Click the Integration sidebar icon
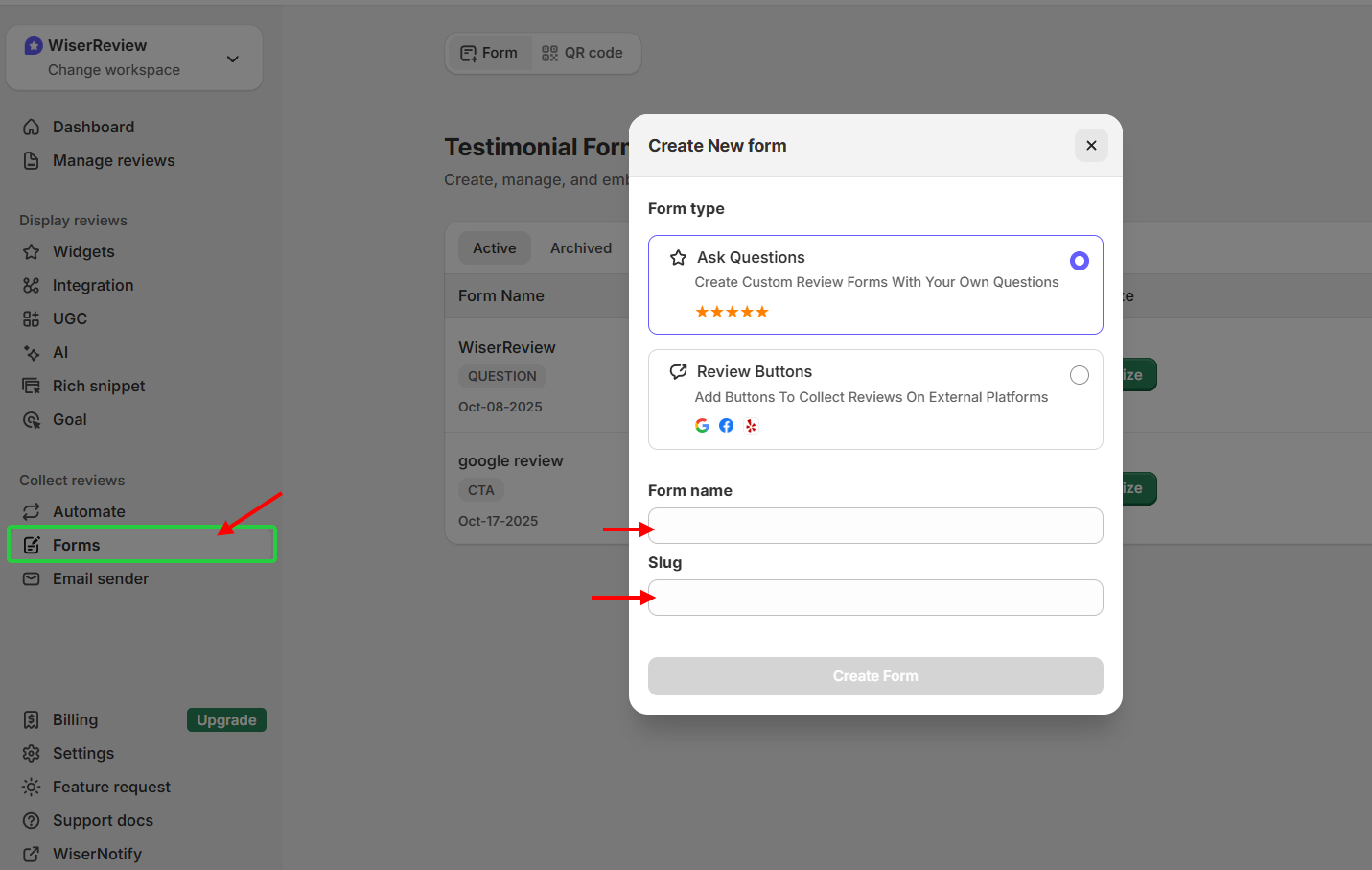This screenshot has width=1372, height=870. (31, 285)
